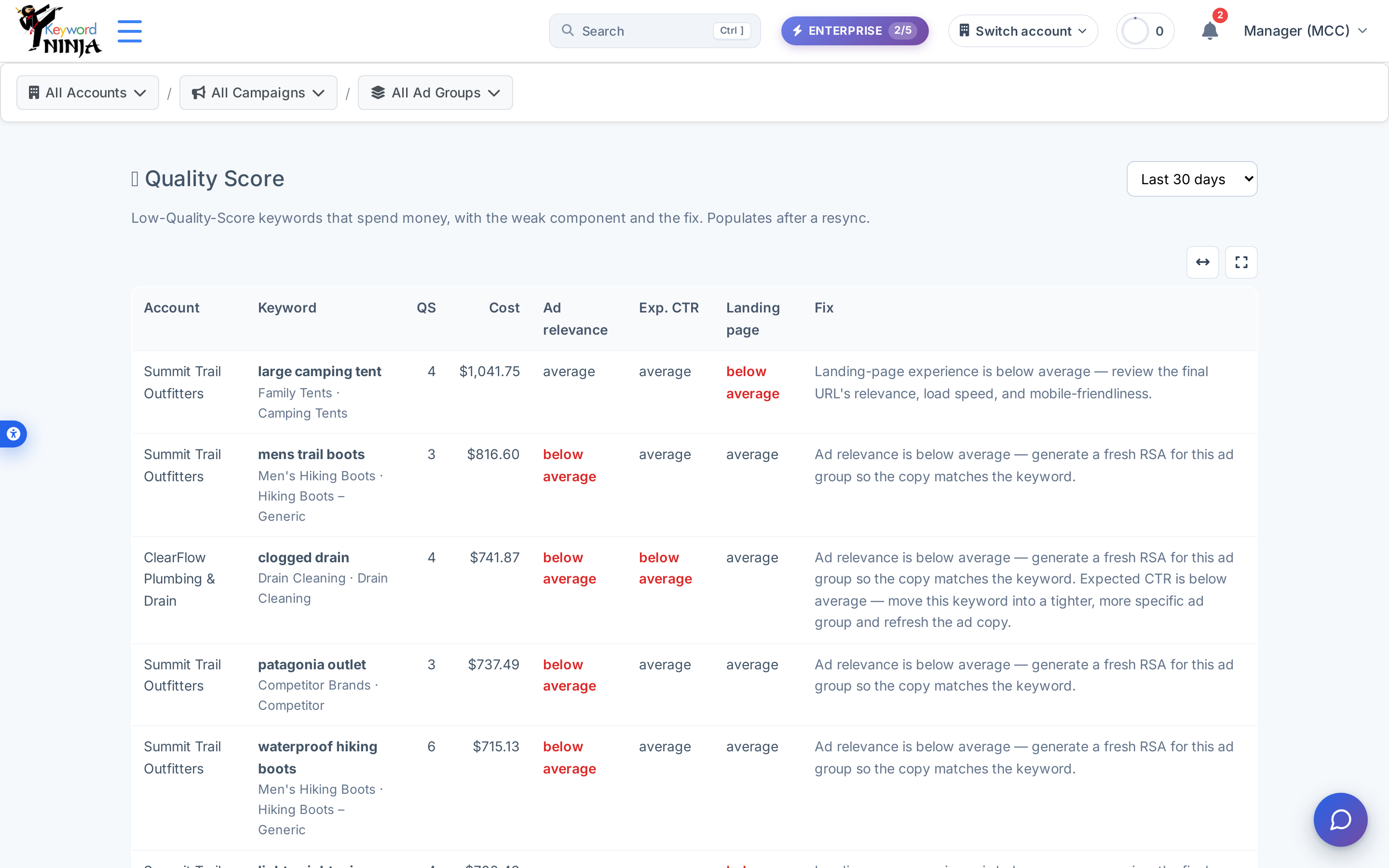
Task: Click the search magnifier icon
Action: coord(568,30)
